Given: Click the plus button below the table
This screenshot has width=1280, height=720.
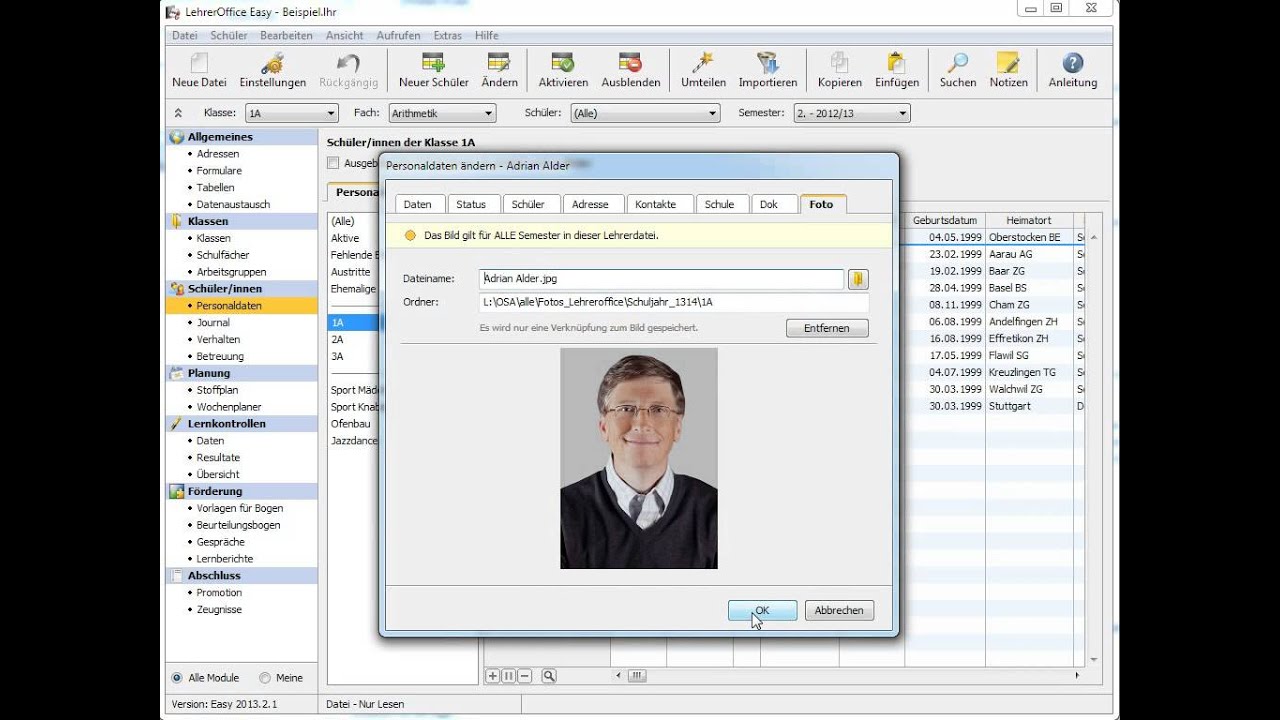Looking at the screenshot, I should coord(492,676).
